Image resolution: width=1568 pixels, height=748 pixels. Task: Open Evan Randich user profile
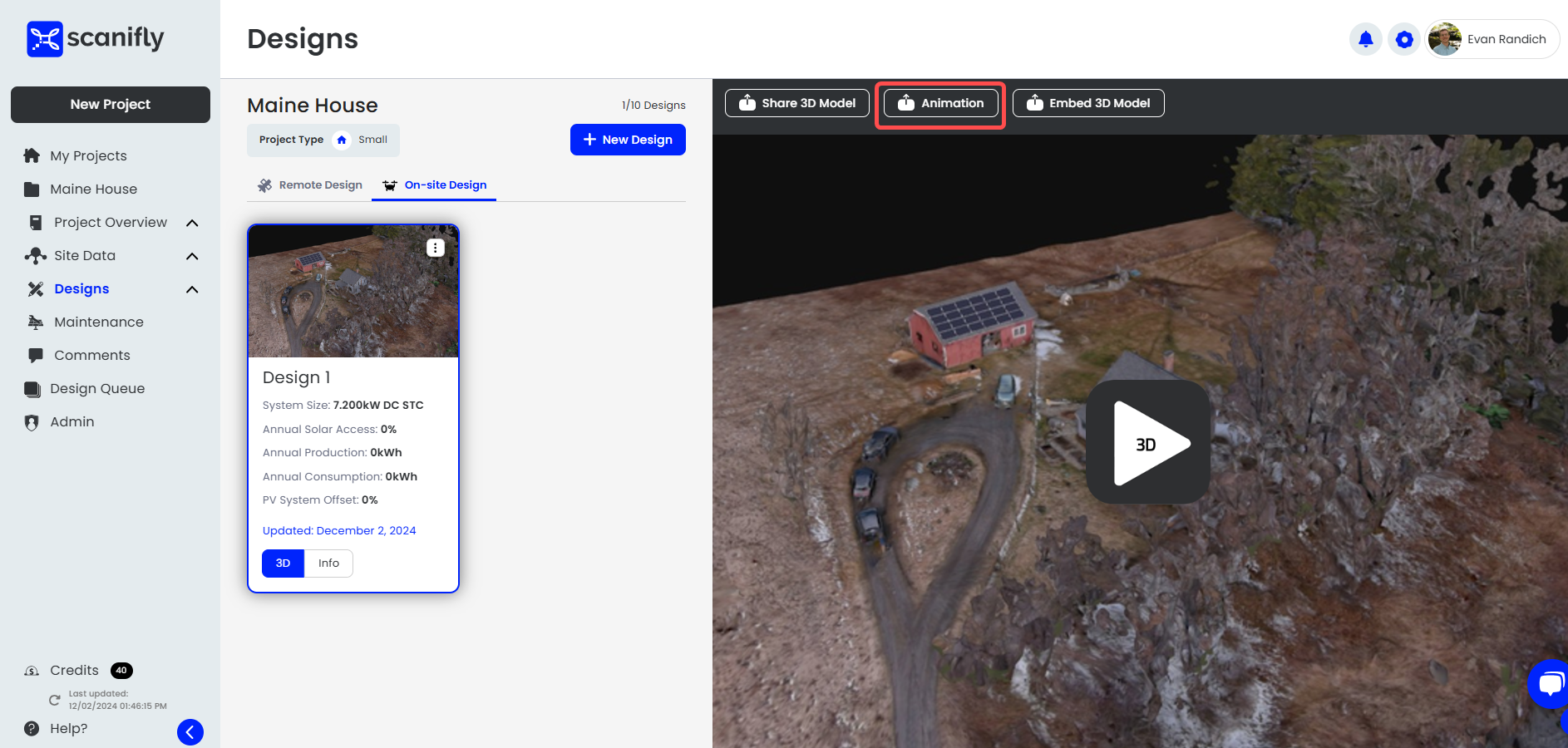tap(1492, 39)
